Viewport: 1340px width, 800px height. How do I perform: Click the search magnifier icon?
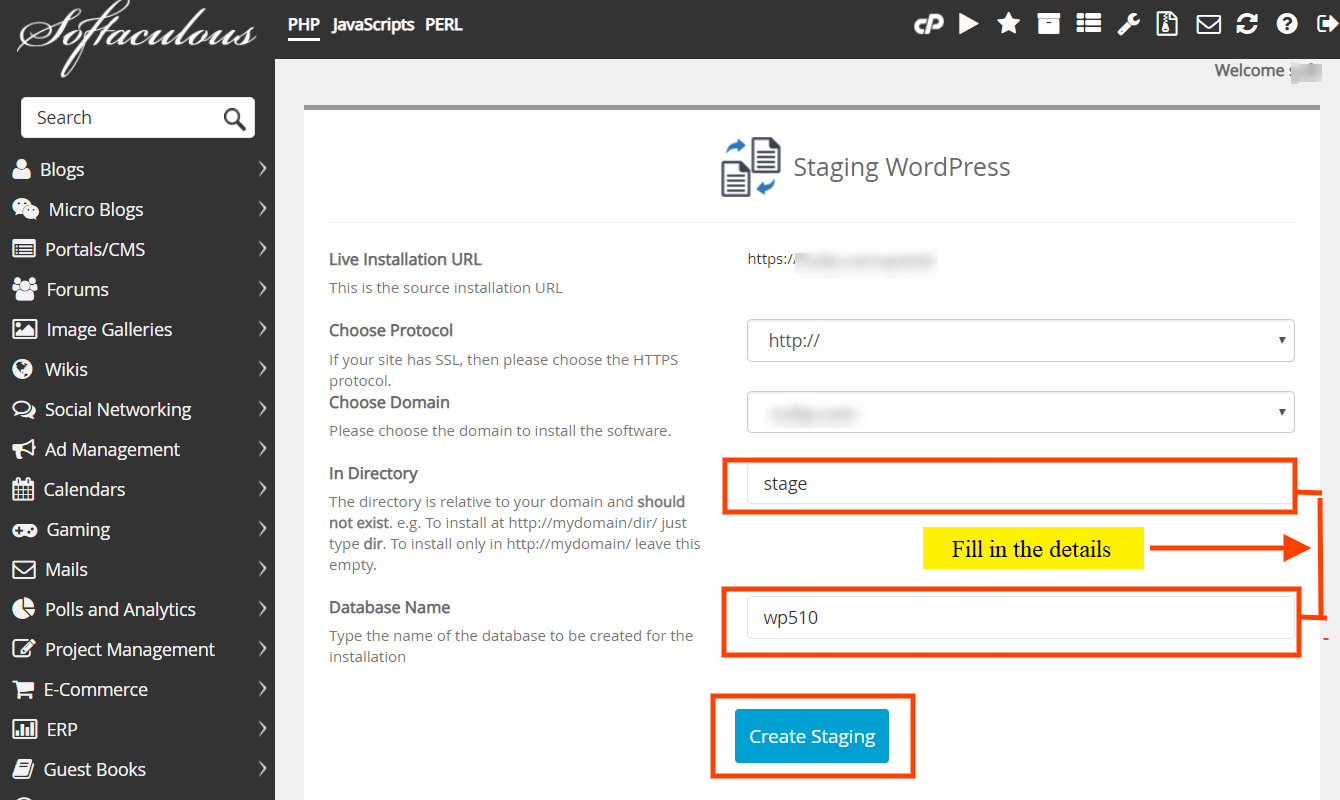234,119
